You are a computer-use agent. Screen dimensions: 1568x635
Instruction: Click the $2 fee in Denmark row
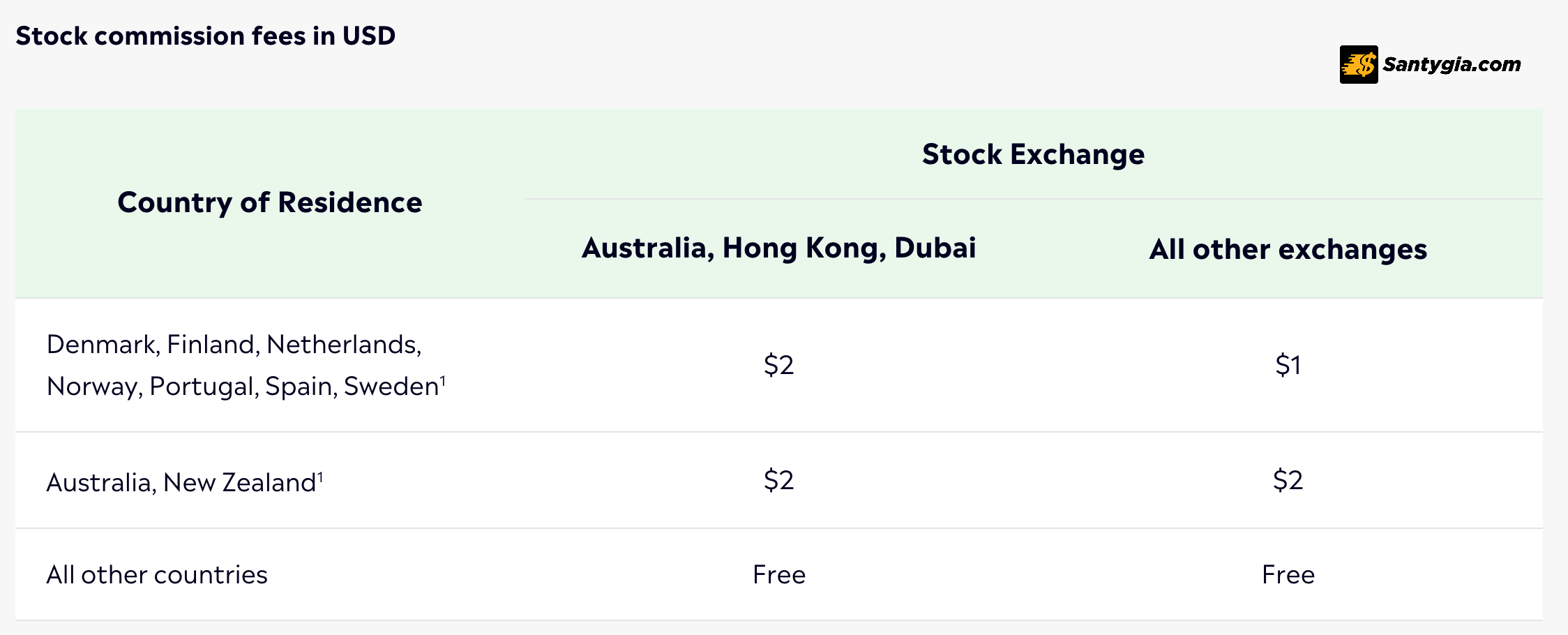coord(778,365)
